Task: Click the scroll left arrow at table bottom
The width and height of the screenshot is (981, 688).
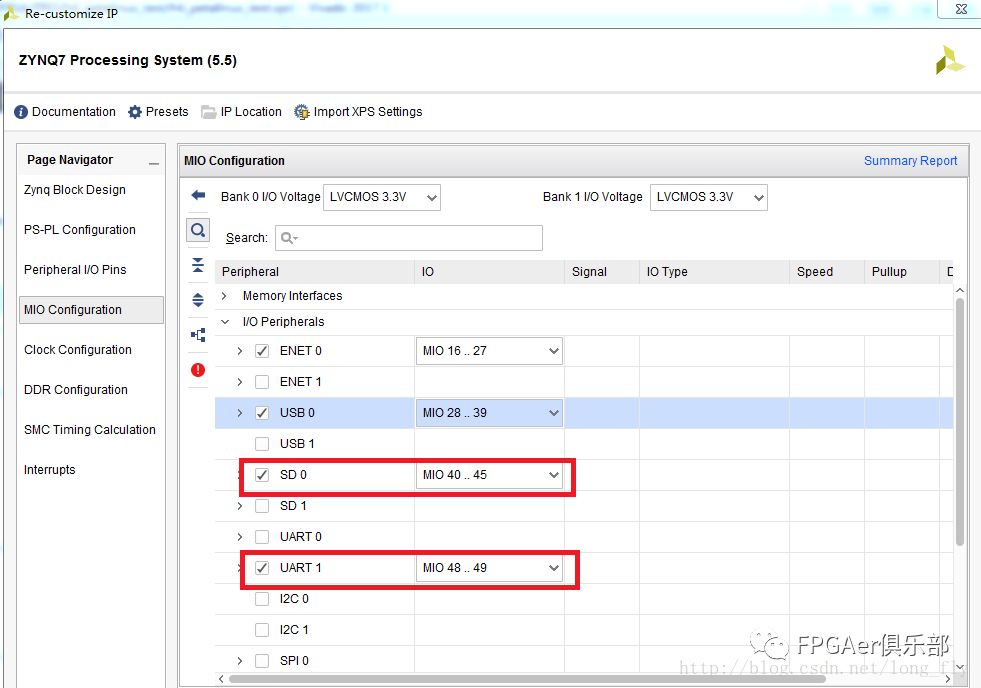Action: click(221, 679)
